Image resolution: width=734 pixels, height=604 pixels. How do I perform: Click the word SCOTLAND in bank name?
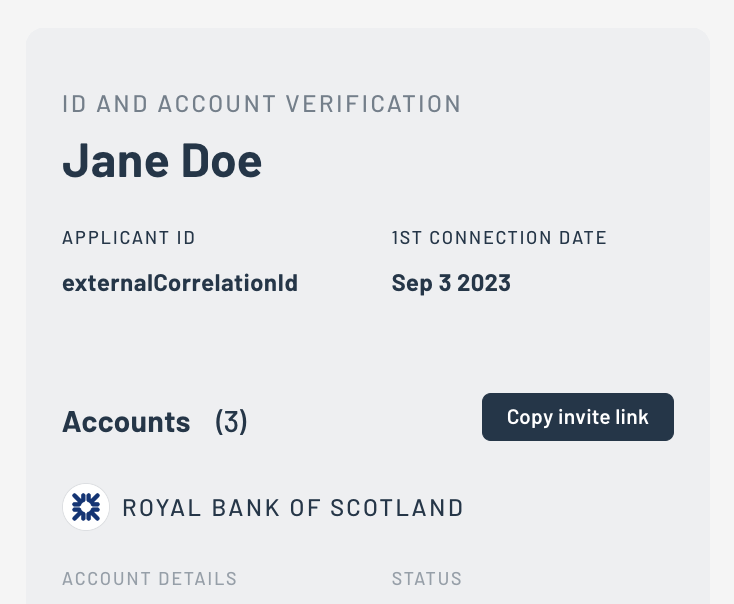tap(405, 508)
